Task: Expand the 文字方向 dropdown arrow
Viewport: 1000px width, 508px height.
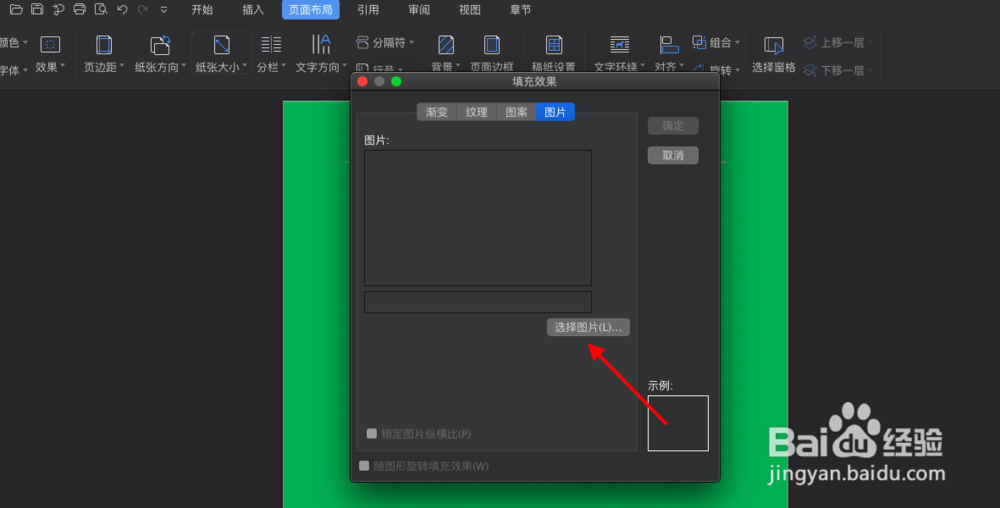Action: point(345,66)
